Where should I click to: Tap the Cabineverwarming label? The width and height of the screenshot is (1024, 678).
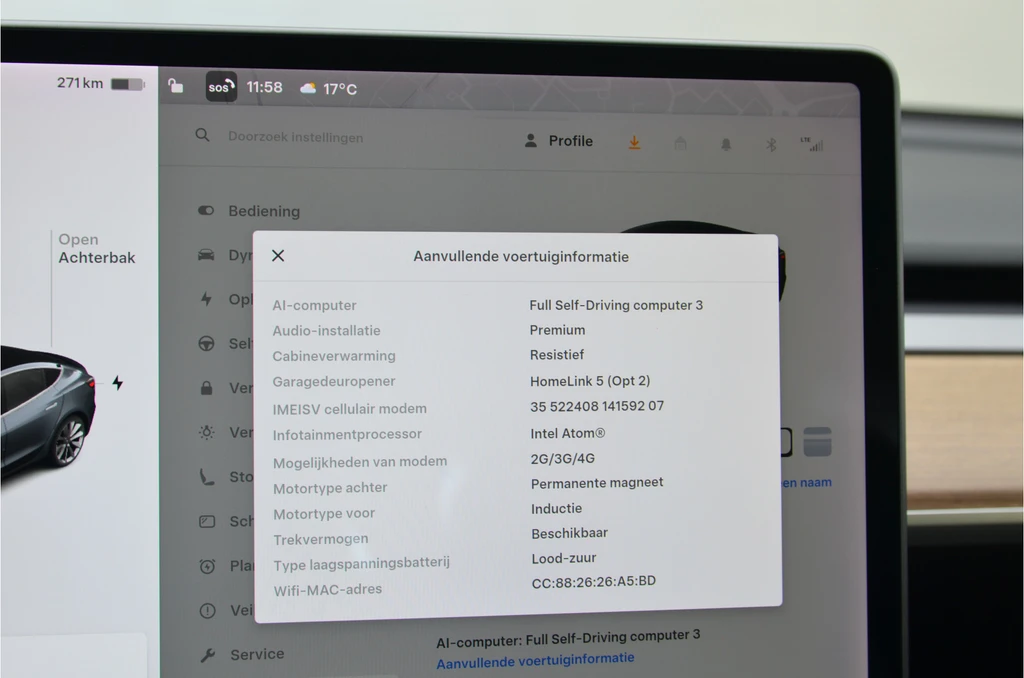click(x=334, y=356)
